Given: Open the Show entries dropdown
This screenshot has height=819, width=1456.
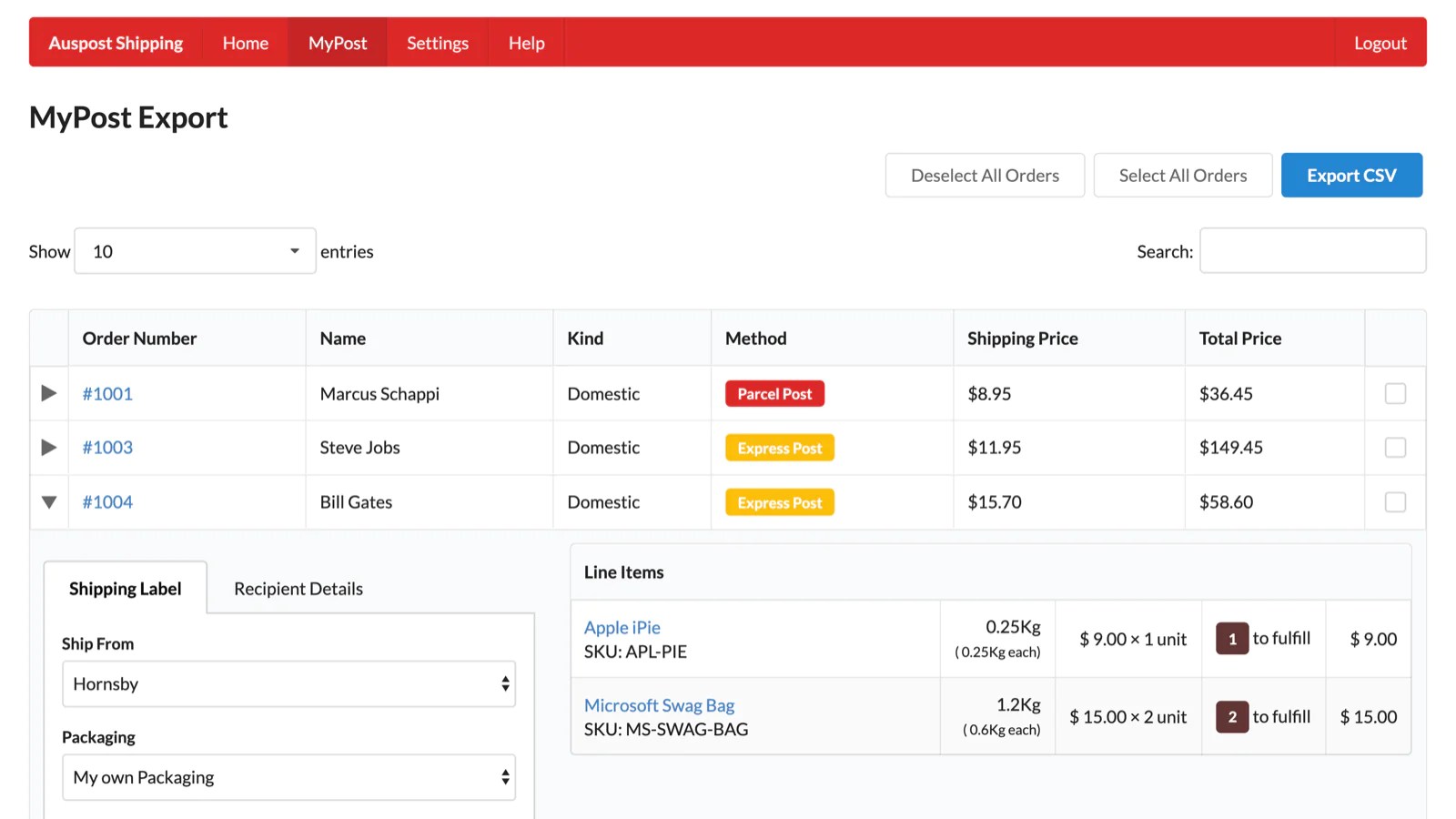Looking at the screenshot, I should pyautogui.click(x=194, y=251).
